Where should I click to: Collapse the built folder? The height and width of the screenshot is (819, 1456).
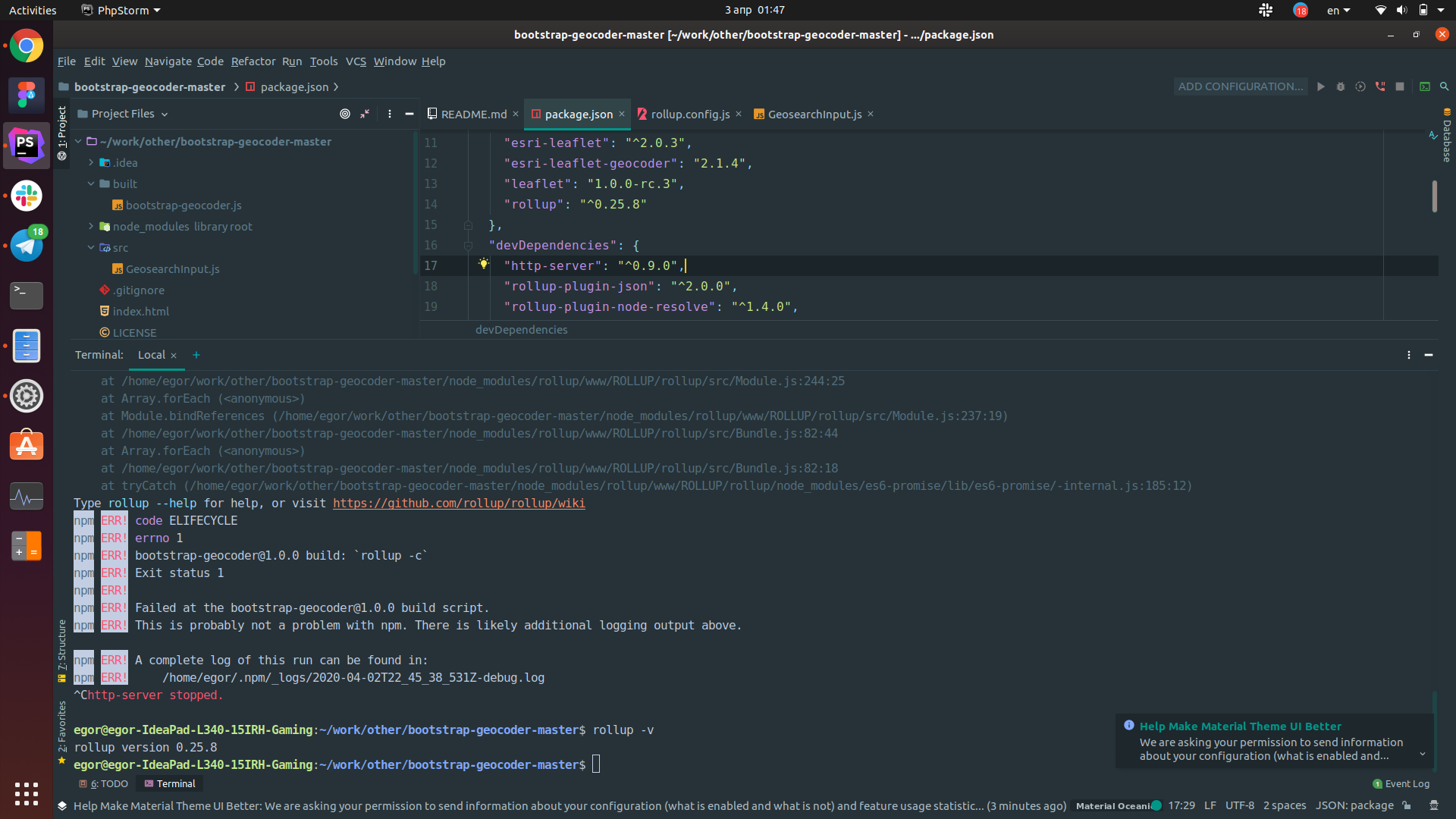click(x=91, y=184)
